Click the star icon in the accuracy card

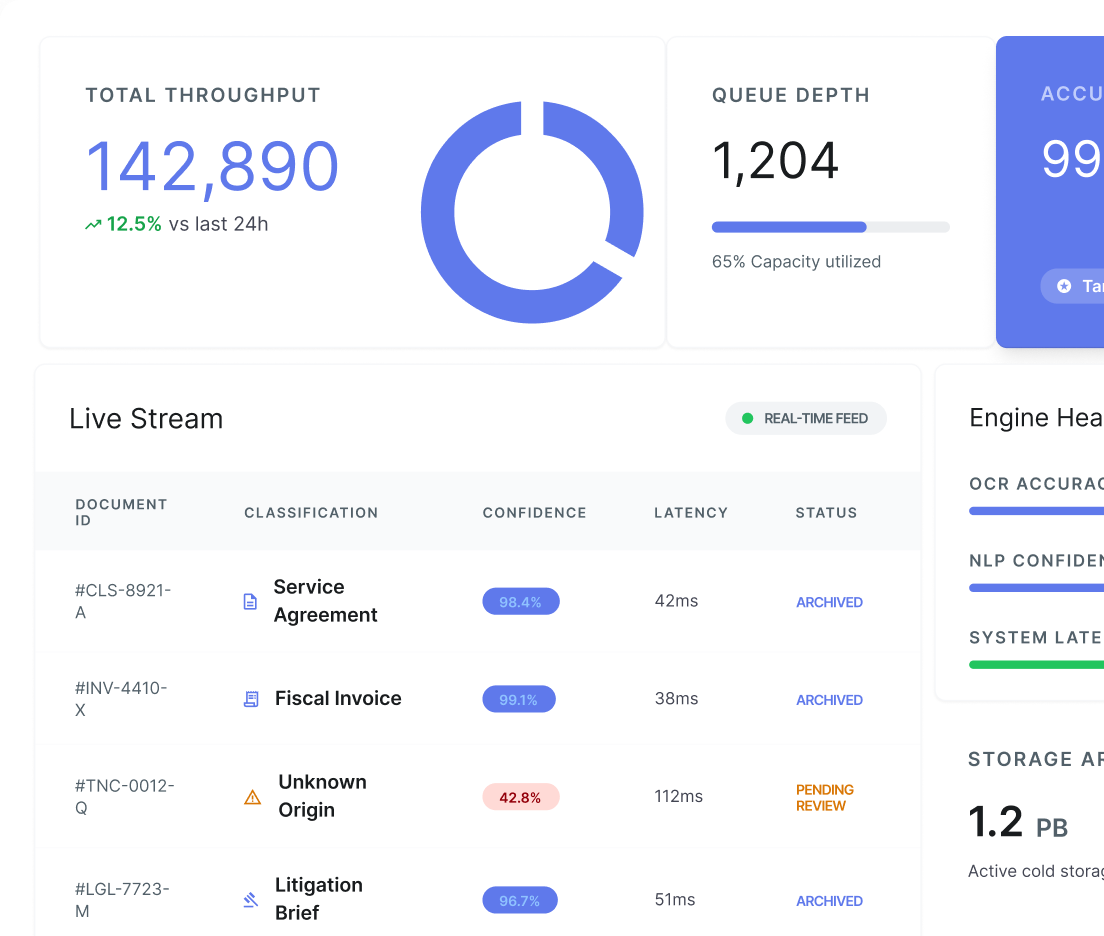tap(1064, 286)
